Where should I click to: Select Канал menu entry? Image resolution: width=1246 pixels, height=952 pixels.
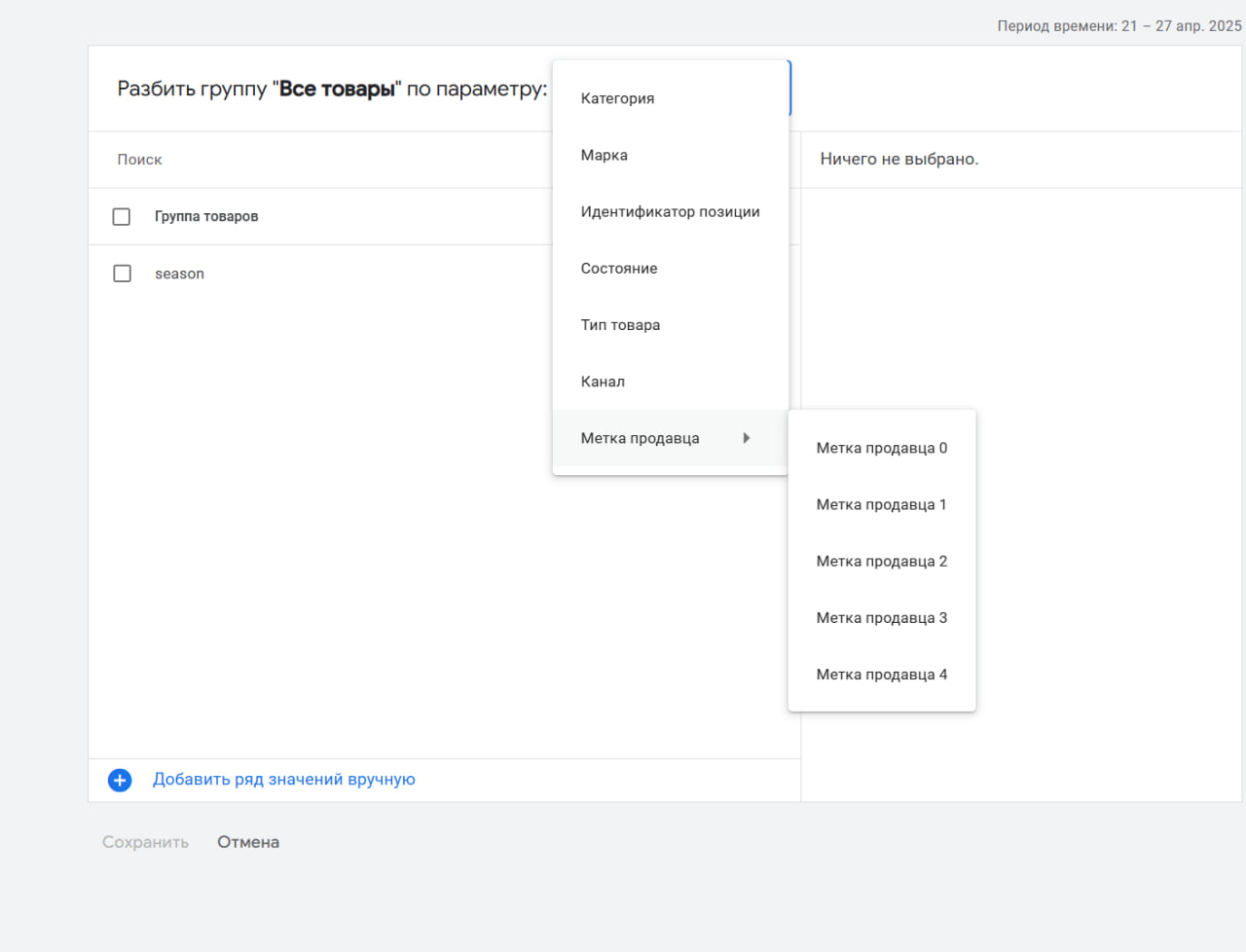(671, 381)
